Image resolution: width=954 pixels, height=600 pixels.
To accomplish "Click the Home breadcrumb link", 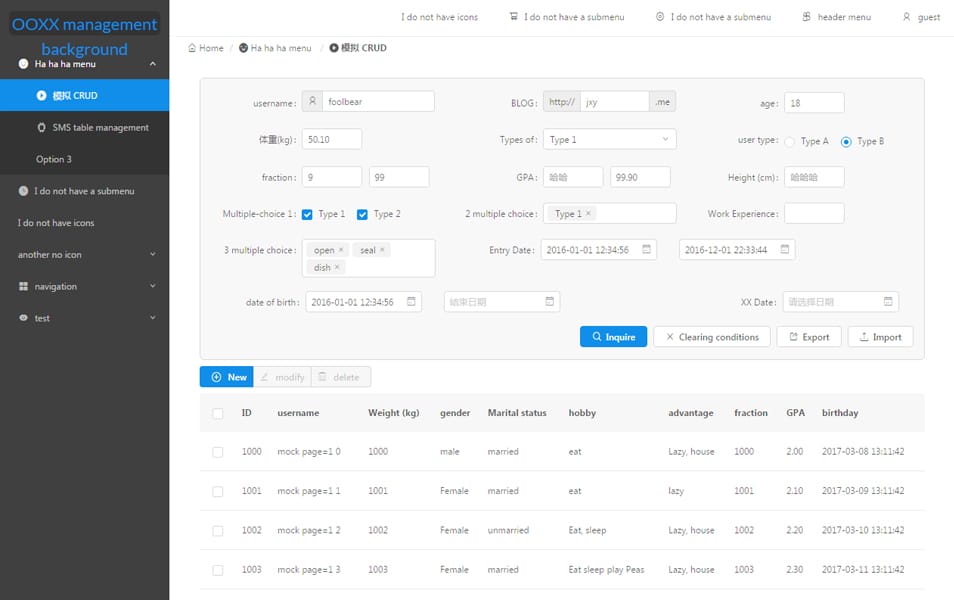I will (206, 47).
